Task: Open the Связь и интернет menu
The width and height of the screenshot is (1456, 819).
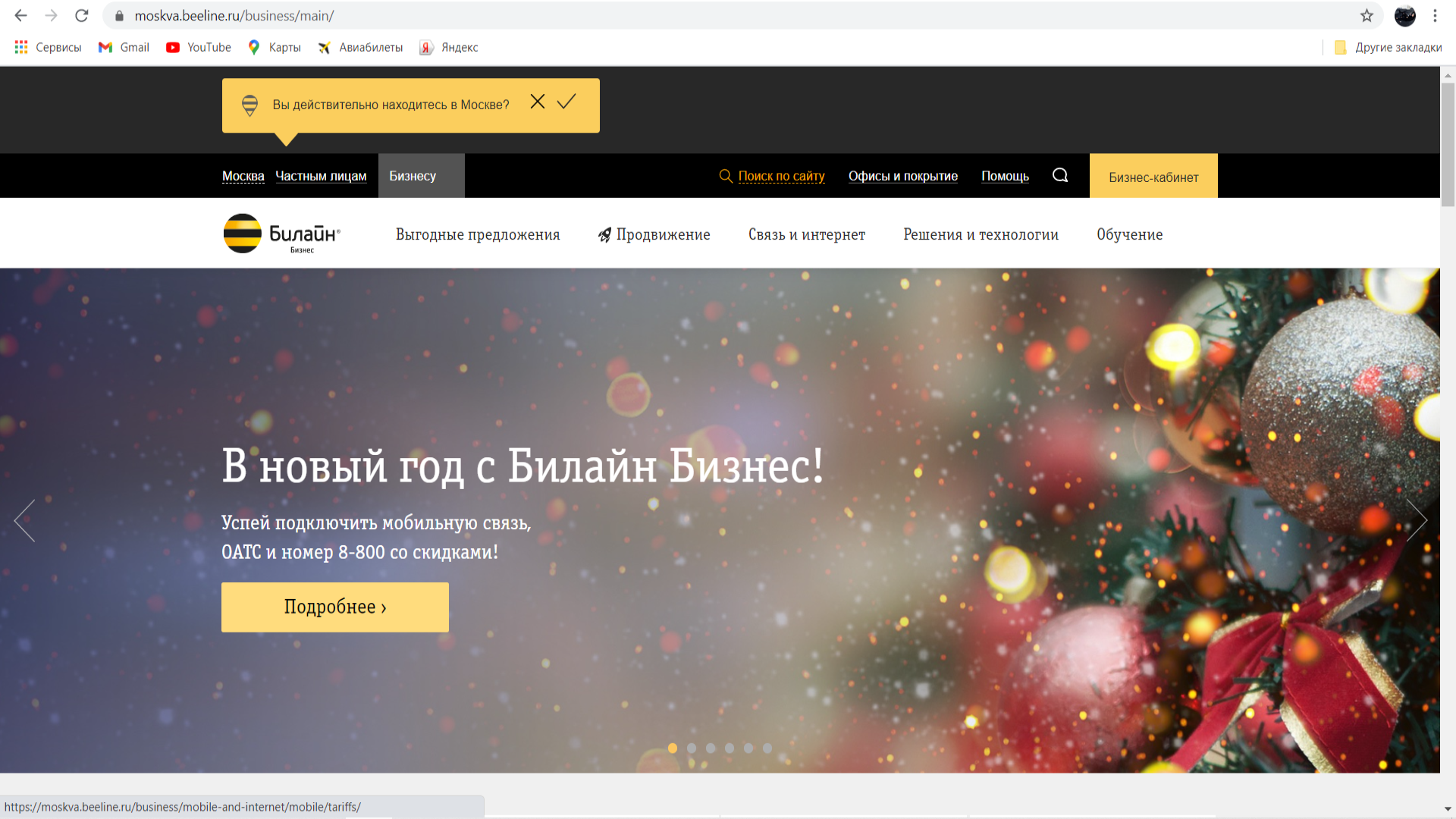Action: tap(807, 234)
